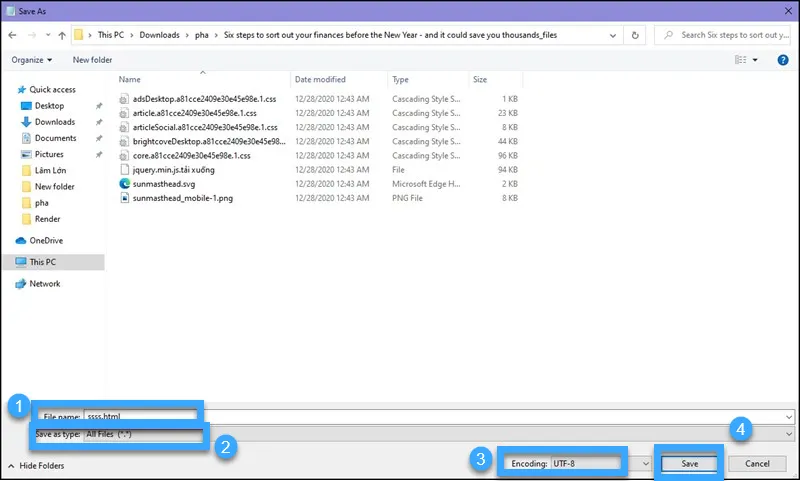The height and width of the screenshot is (481, 800).
Task: Open Desktop in the sidebar
Action: [x=49, y=106]
